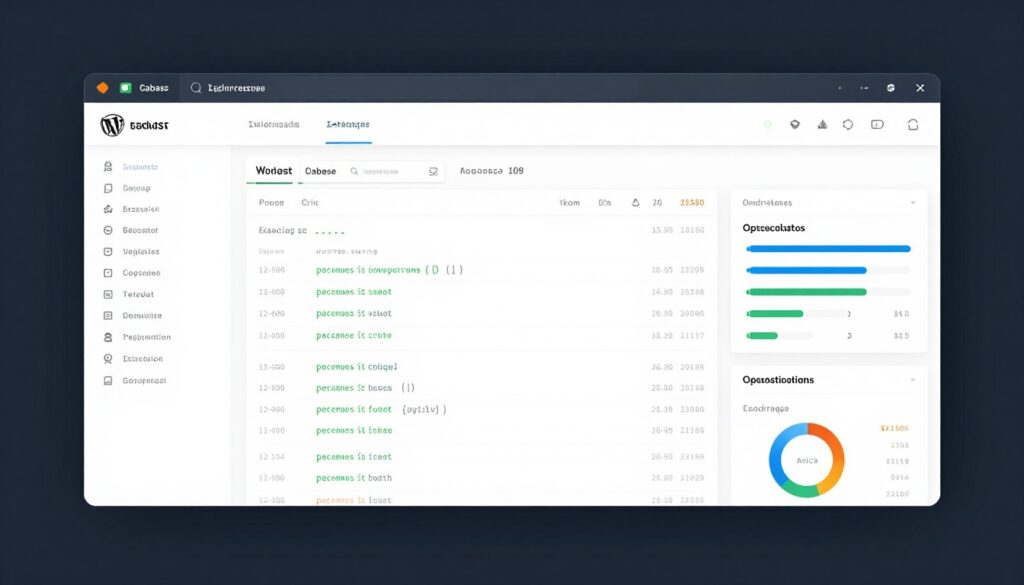Click the sidebar icon next to Domiuiire
Image resolution: width=1024 pixels, height=585 pixels.
pos(108,315)
